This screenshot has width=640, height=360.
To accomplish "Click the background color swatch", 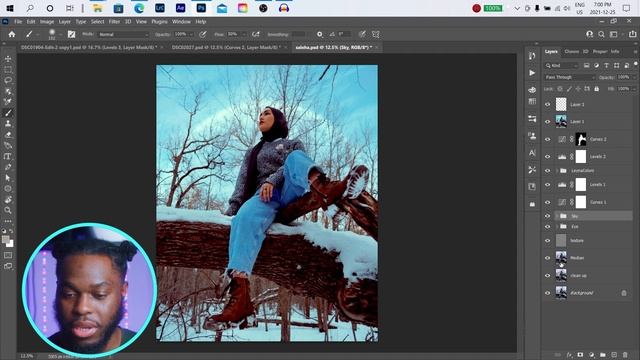I will (x=11, y=244).
